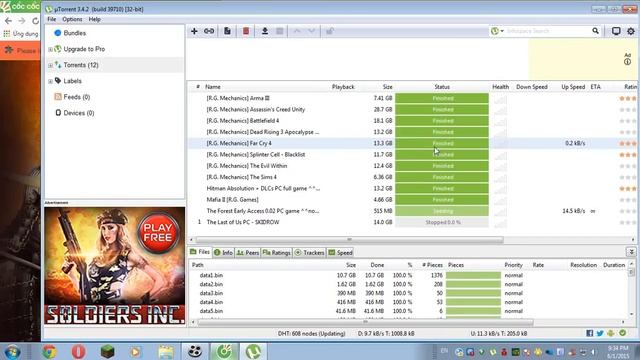Click the red Remove Torrent icon
The width and height of the screenshot is (640, 360).
pyautogui.click(x=246, y=31)
